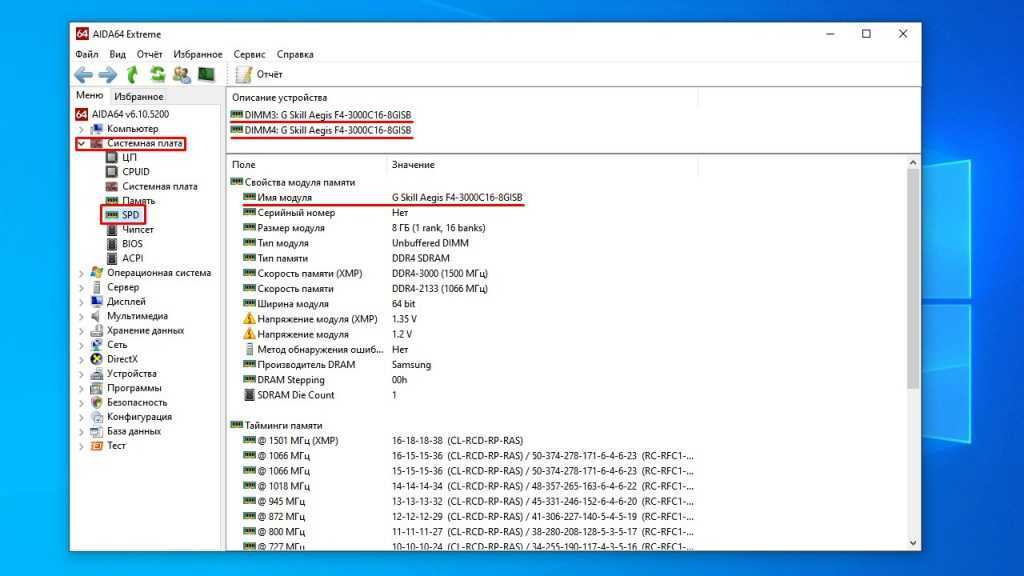The width and height of the screenshot is (1024, 576).
Task: Click the Значение column header
Action: [413, 164]
